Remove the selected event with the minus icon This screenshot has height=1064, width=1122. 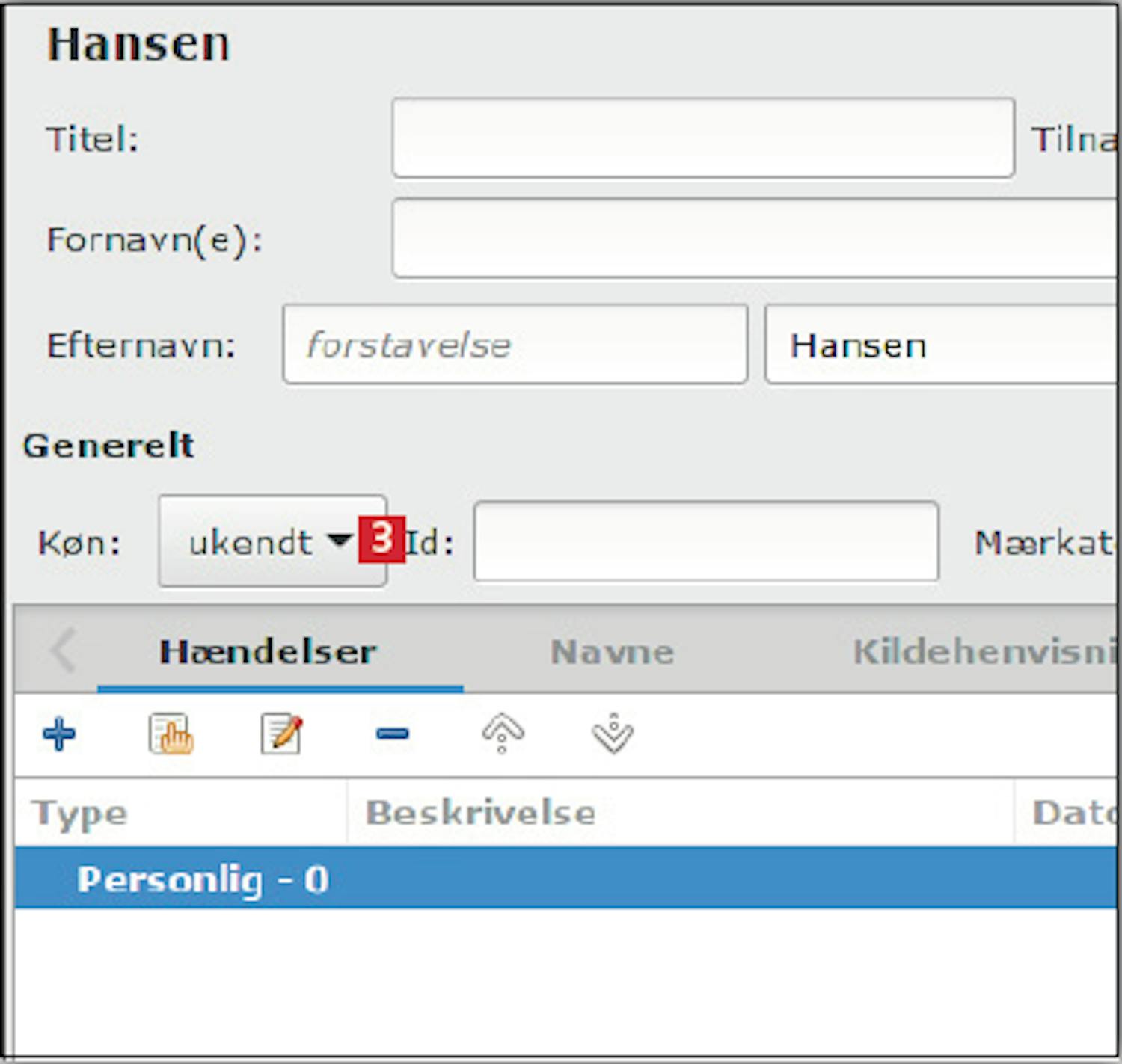[x=393, y=734]
